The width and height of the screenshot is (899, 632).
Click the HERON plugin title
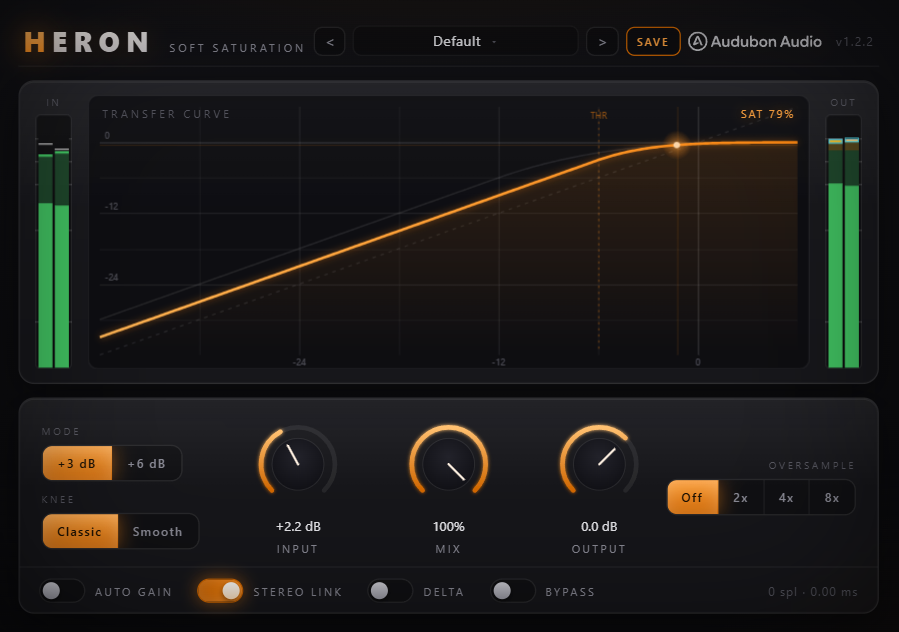click(87, 42)
